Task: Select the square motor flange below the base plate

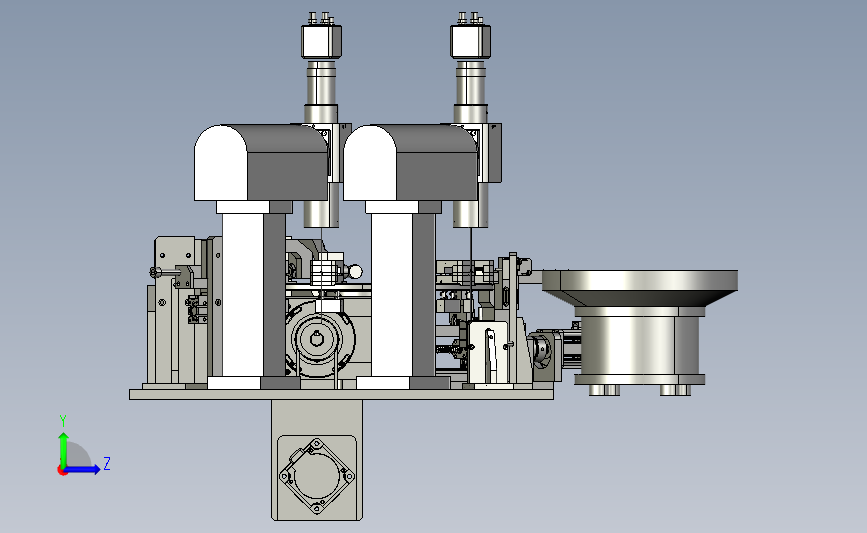Action: 317,476
